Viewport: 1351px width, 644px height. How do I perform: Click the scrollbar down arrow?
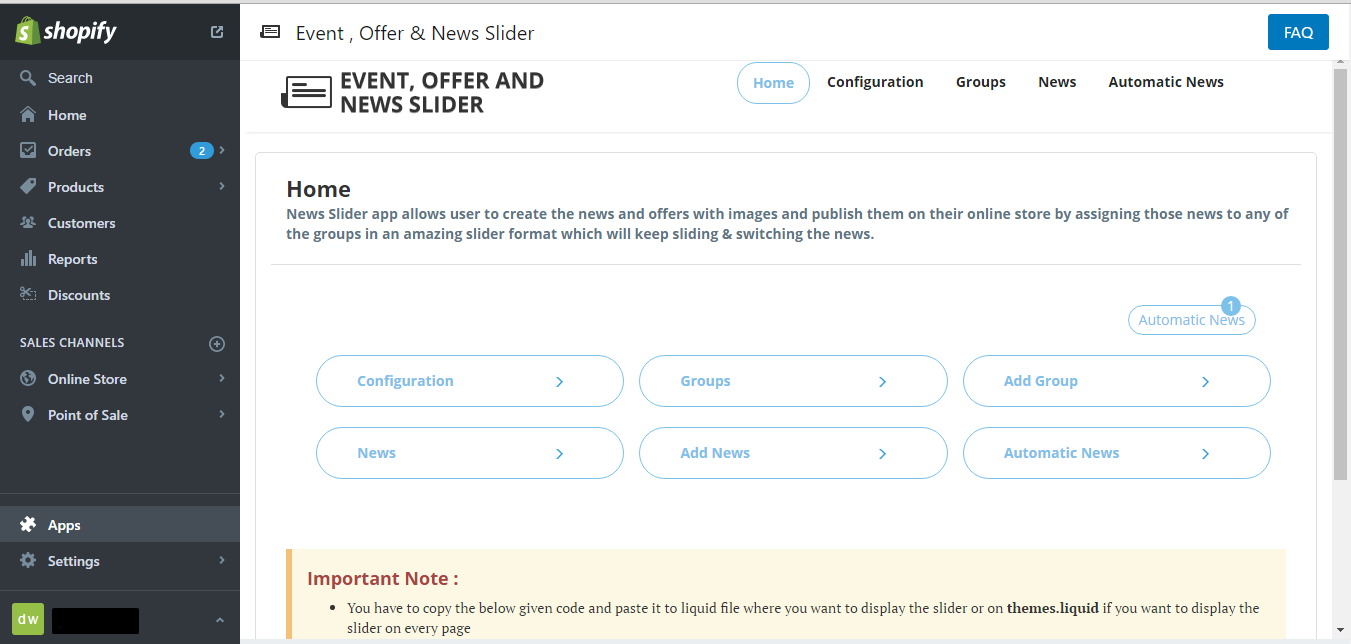[1341, 629]
